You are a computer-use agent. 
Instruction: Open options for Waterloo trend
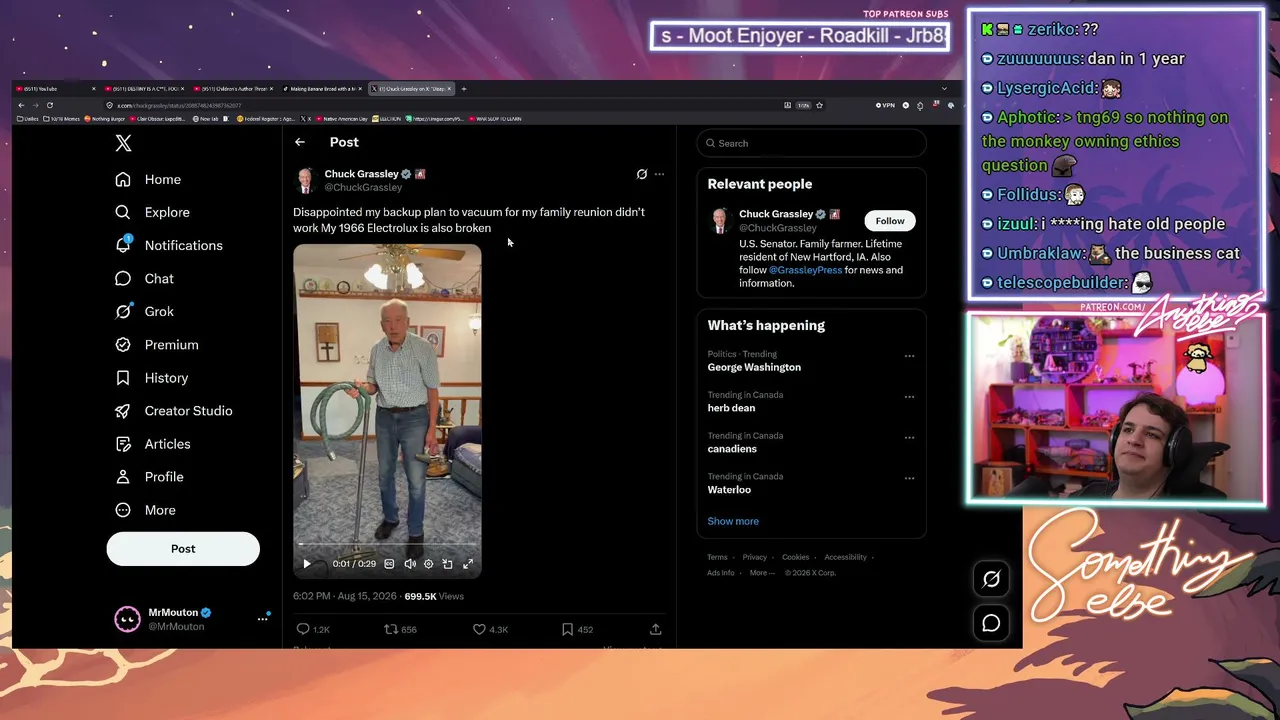coord(909,479)
